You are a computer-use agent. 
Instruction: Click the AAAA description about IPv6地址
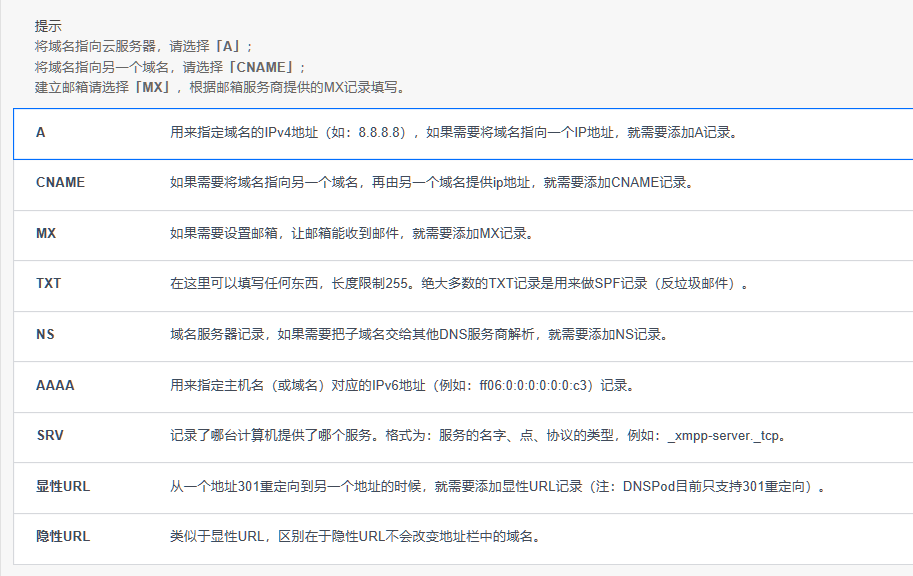coord(402,386)
